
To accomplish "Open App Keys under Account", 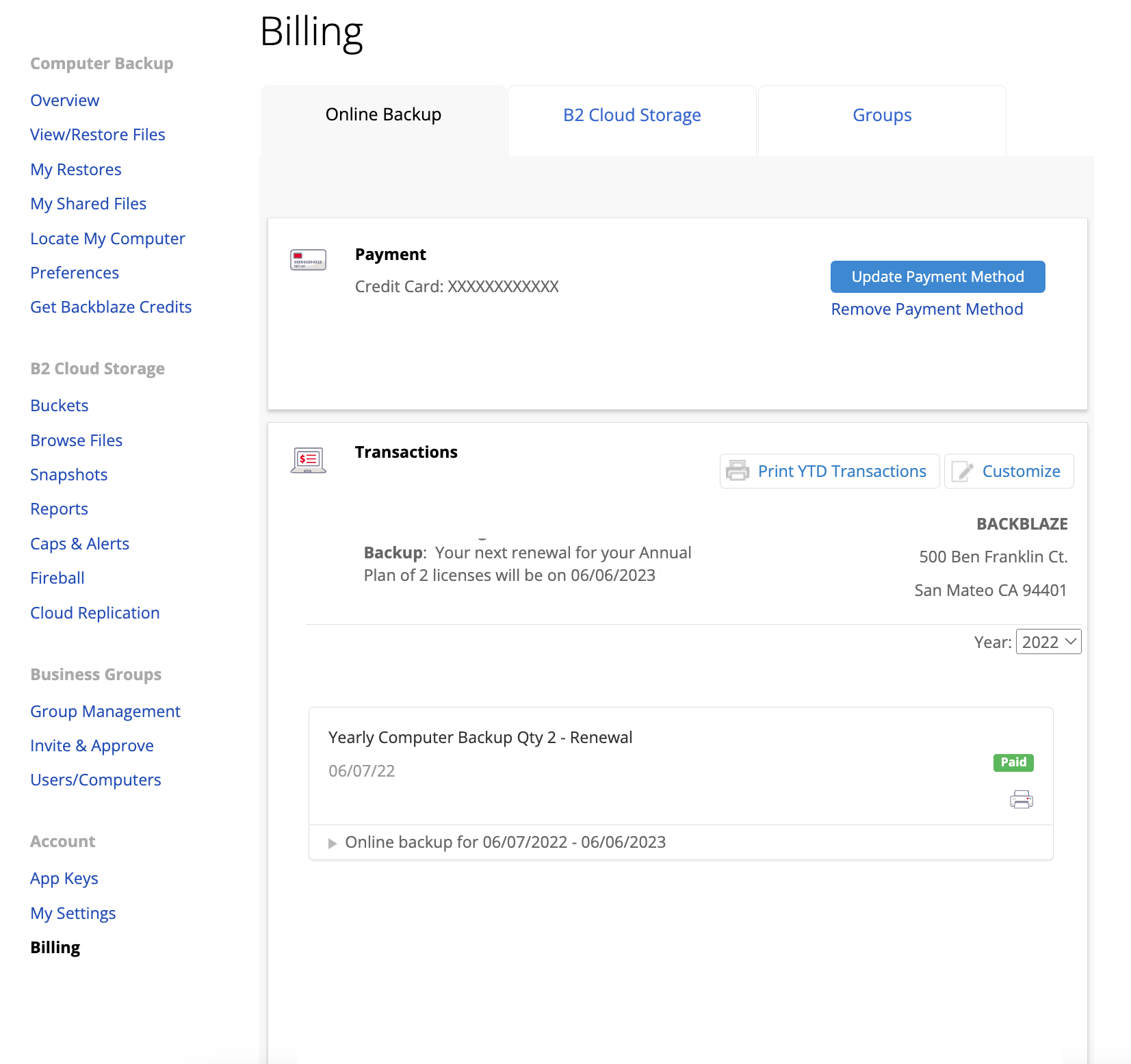I will click(x=64, y=879).
